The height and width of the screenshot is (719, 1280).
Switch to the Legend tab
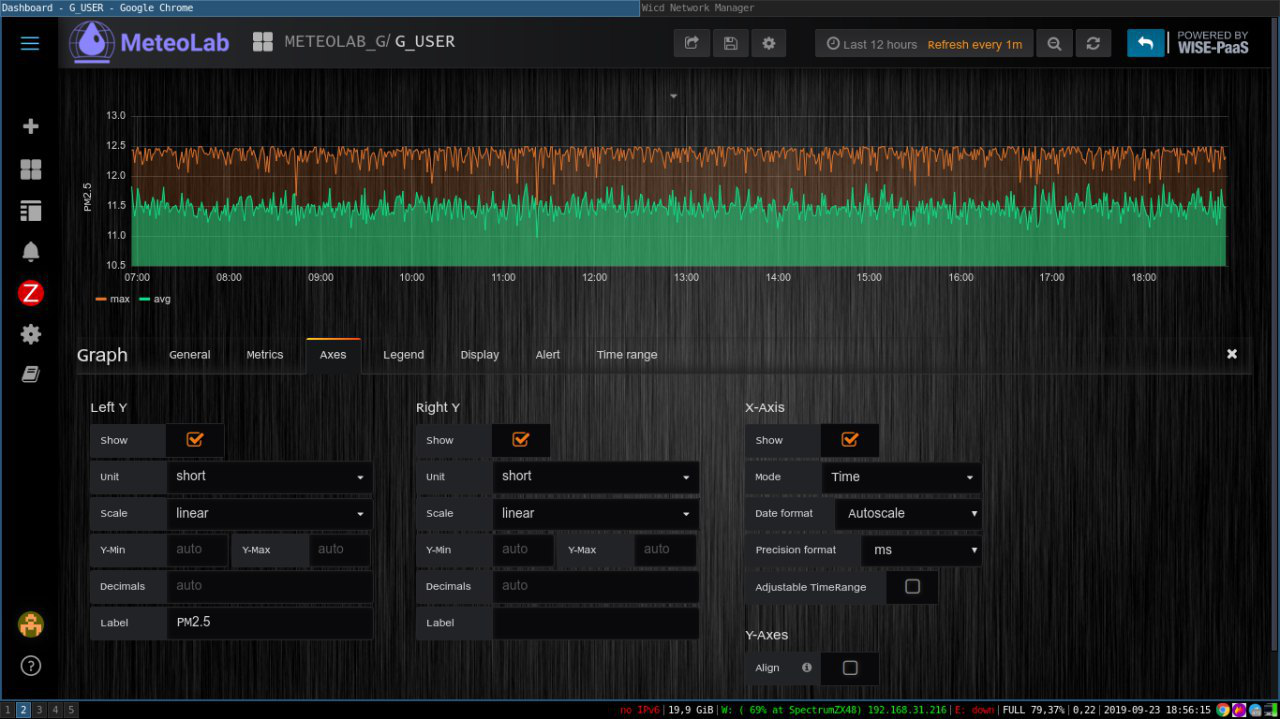403,355
